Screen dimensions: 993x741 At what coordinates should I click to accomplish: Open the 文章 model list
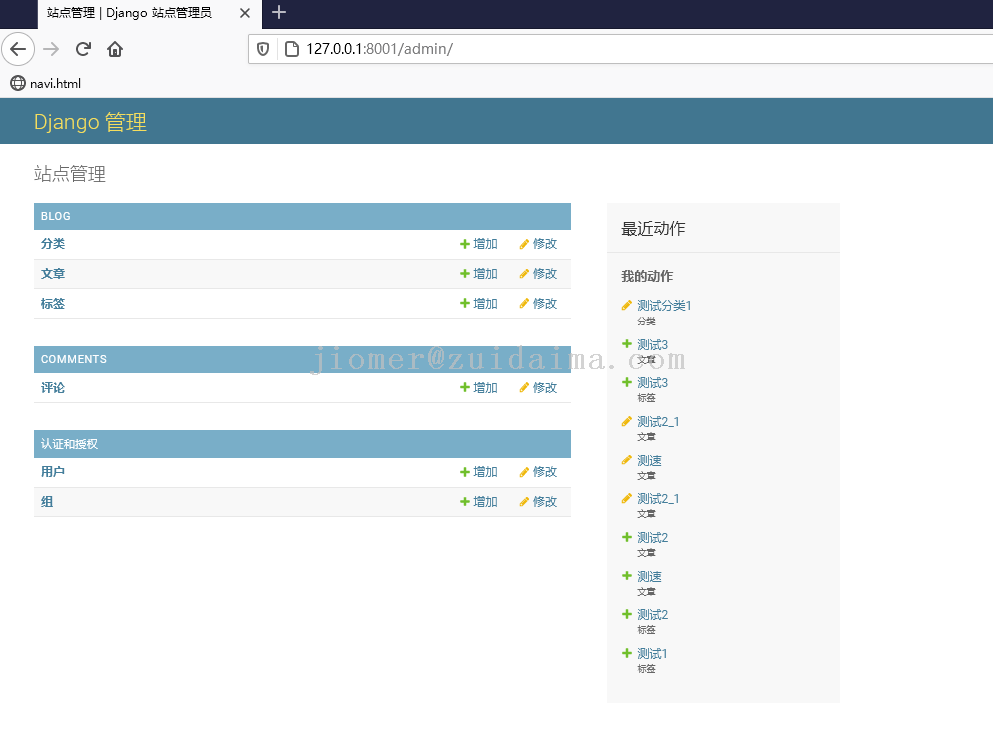click(x=53, y=274)
